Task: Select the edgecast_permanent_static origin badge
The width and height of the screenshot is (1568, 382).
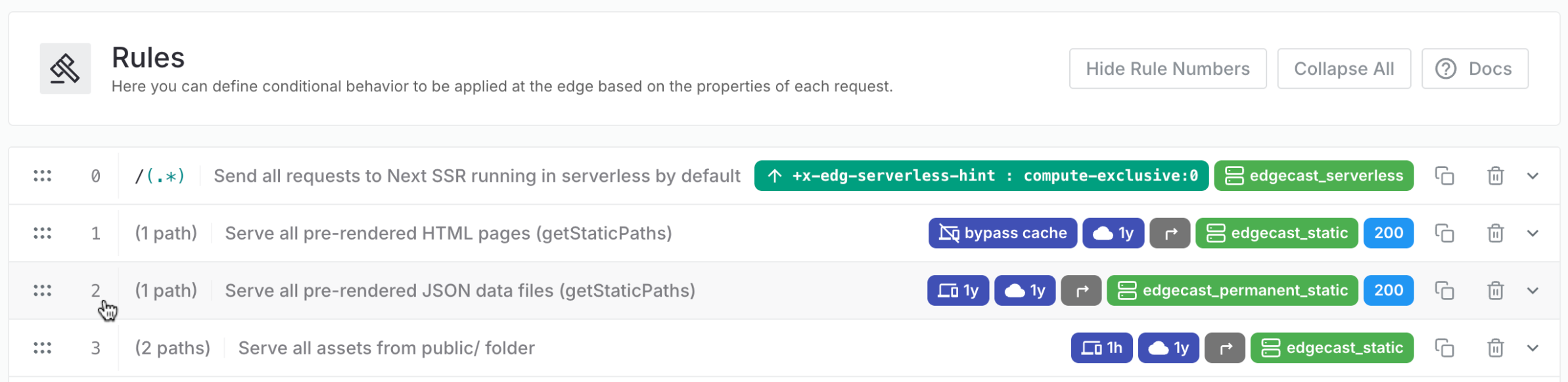Action: [1232, 290]
